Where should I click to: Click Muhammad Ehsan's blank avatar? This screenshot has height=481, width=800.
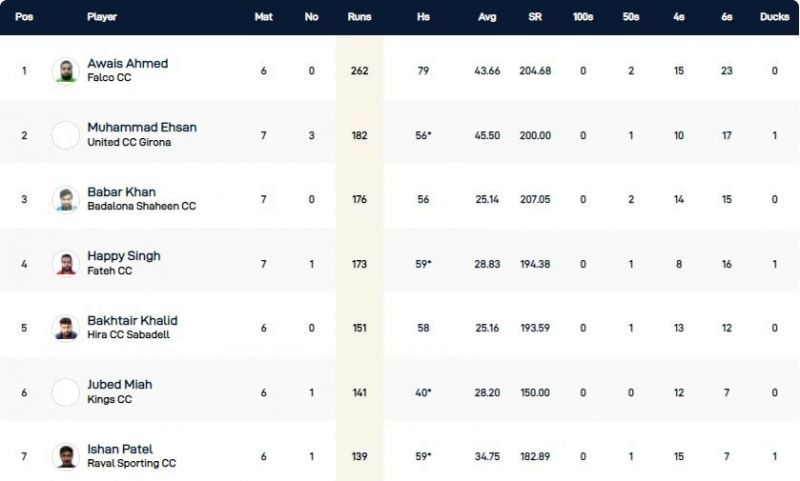[x=65, y=135]
